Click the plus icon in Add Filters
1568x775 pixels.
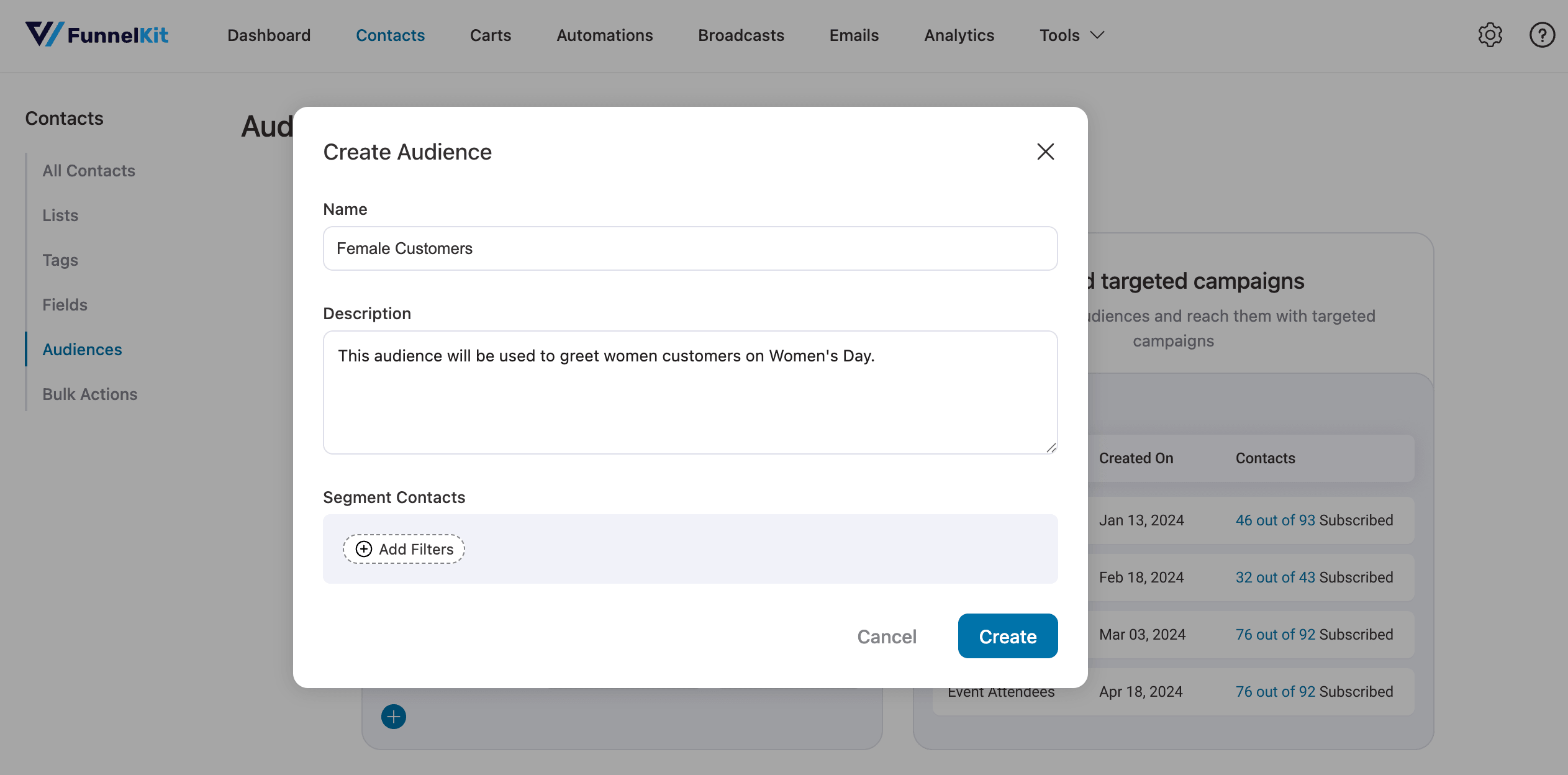tap(364, 549)
